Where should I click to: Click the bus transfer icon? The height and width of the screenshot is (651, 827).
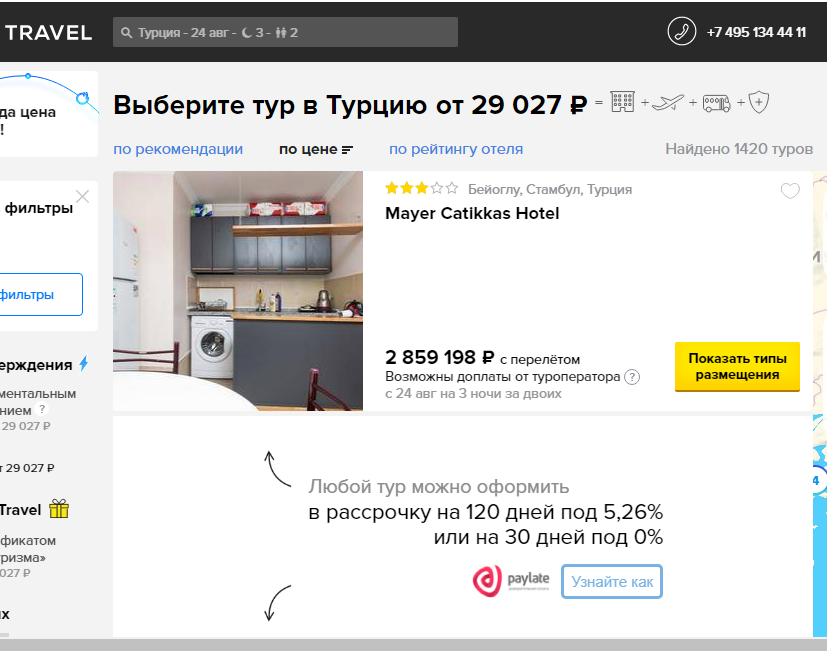tap(717, 103)
